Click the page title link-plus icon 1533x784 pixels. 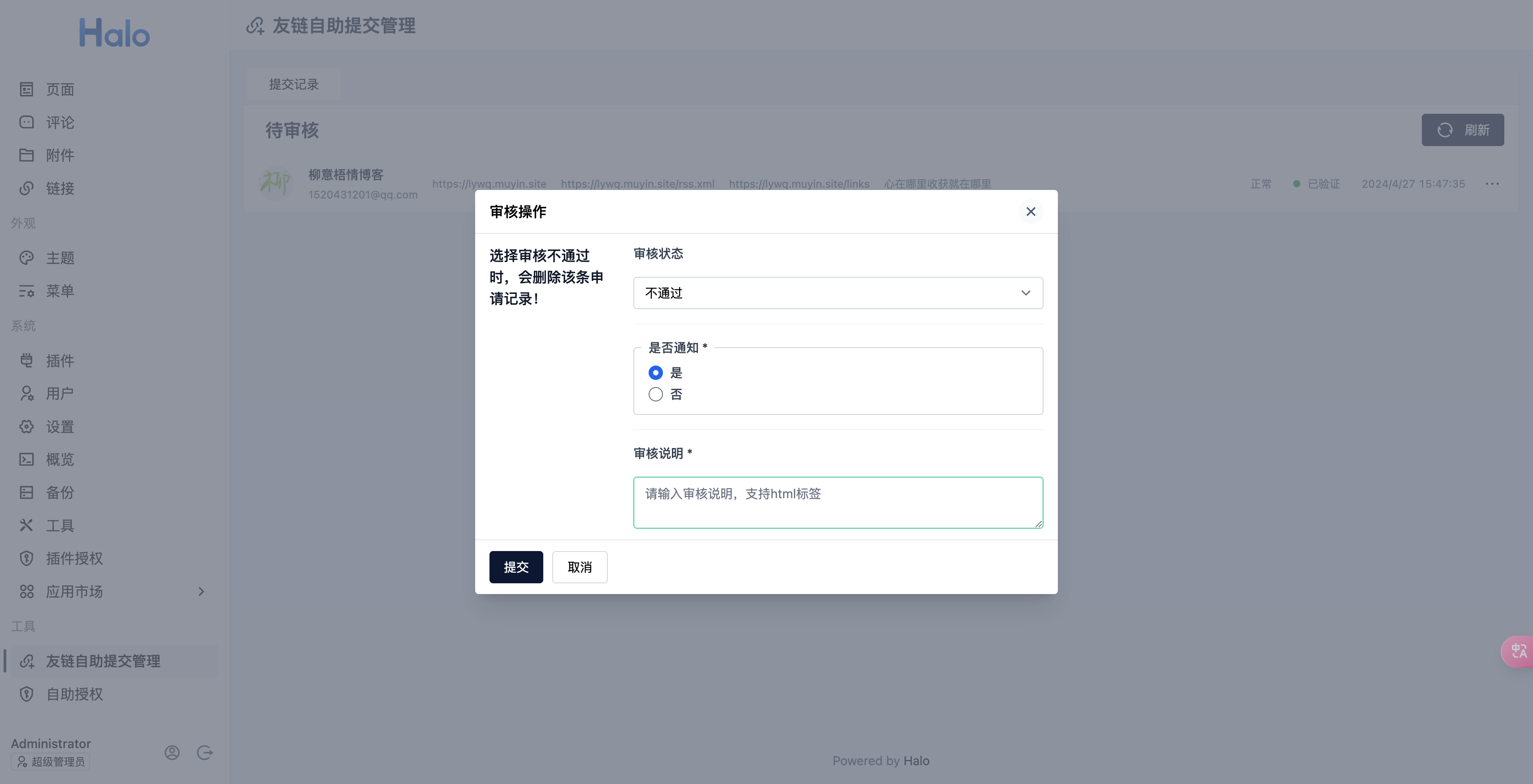click(255, 26)
